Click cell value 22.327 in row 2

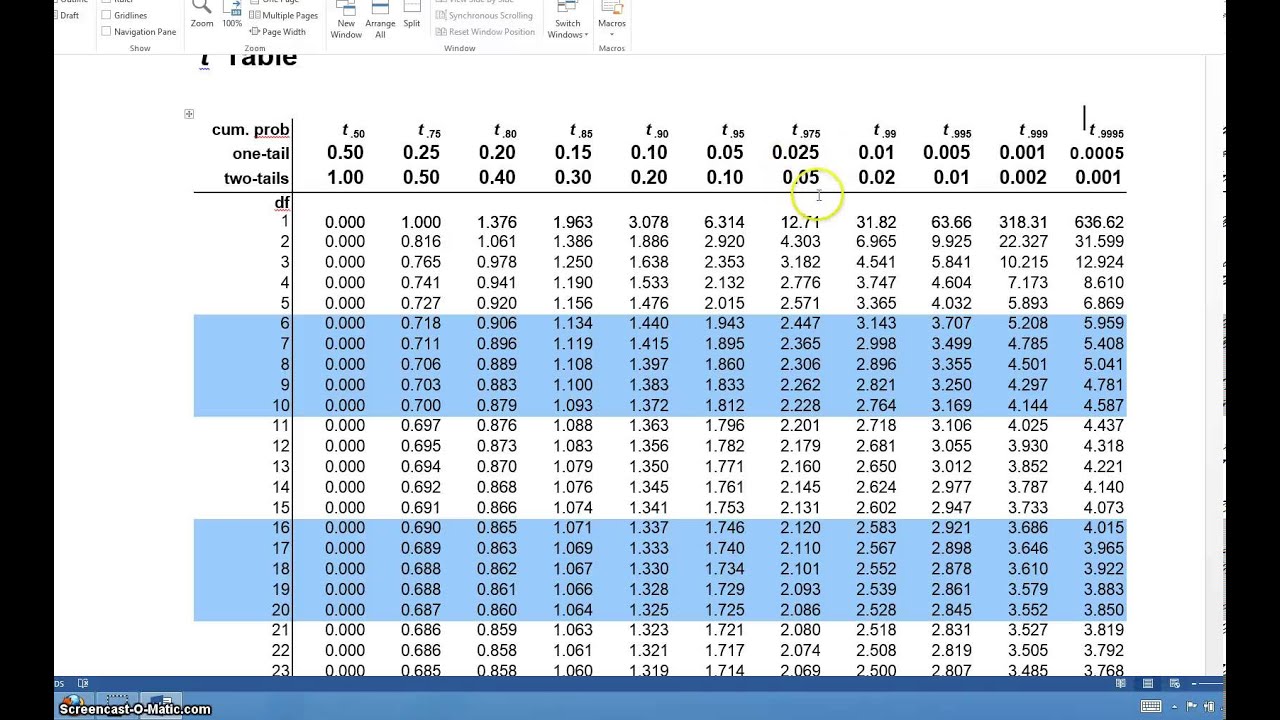point(1022,242)
